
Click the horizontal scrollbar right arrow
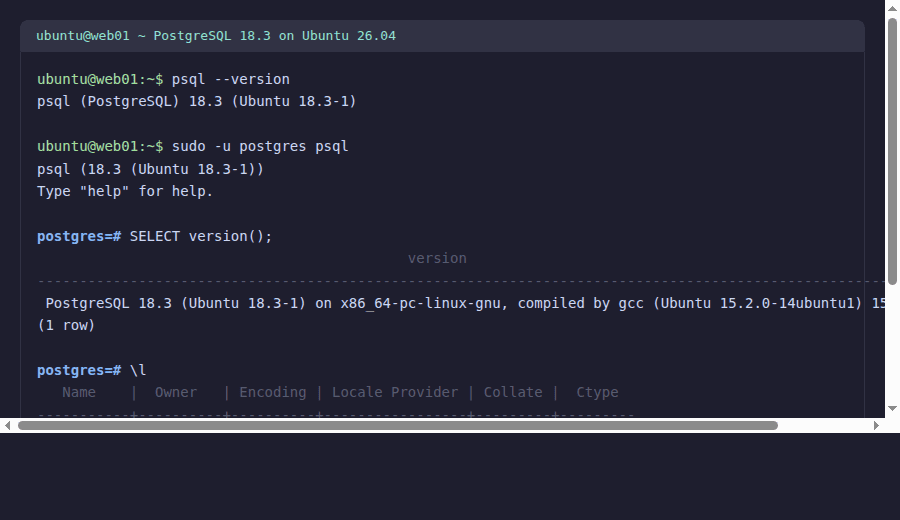point(876,425)
